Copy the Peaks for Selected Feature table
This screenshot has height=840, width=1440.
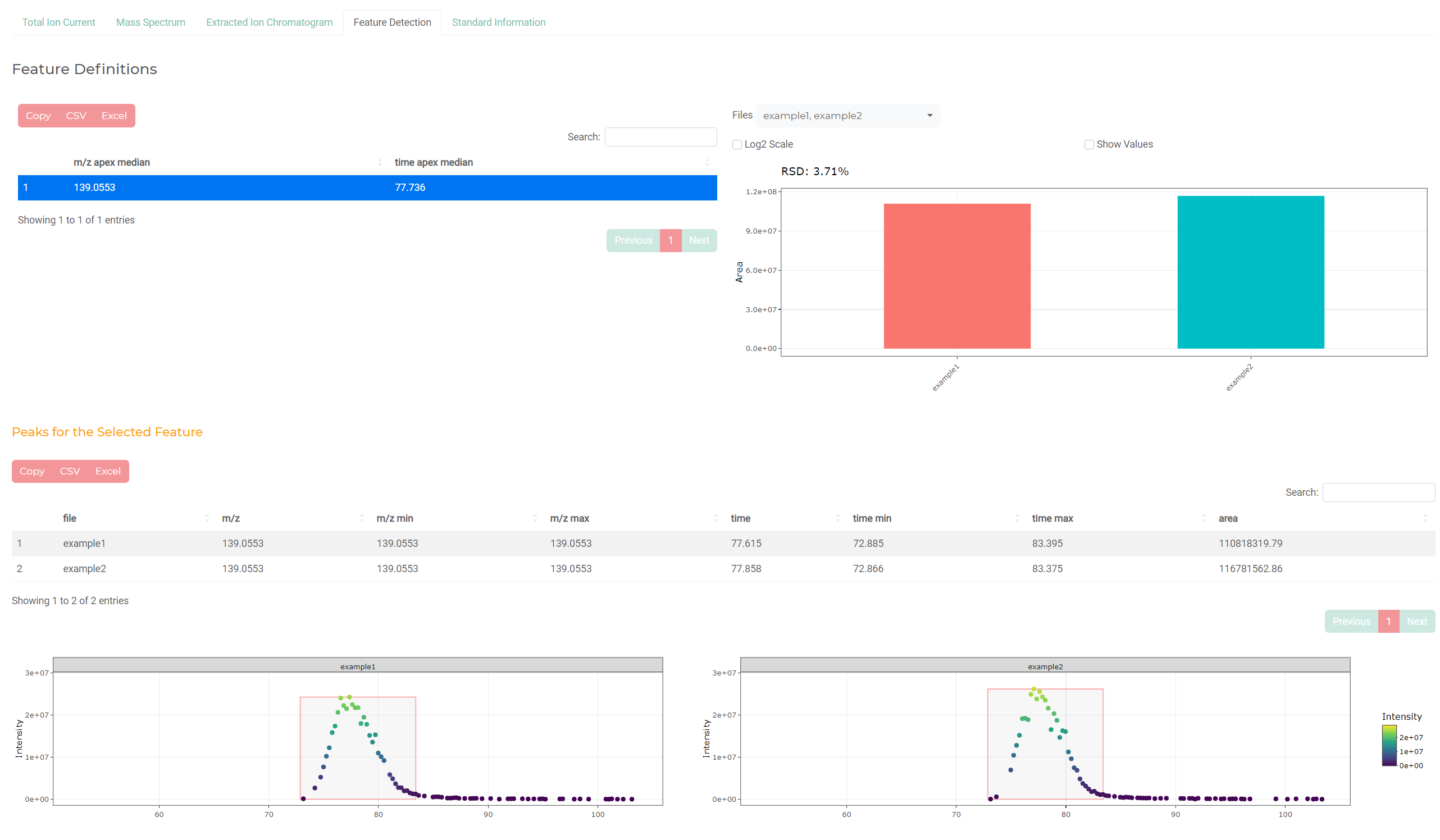pos(32,471)
